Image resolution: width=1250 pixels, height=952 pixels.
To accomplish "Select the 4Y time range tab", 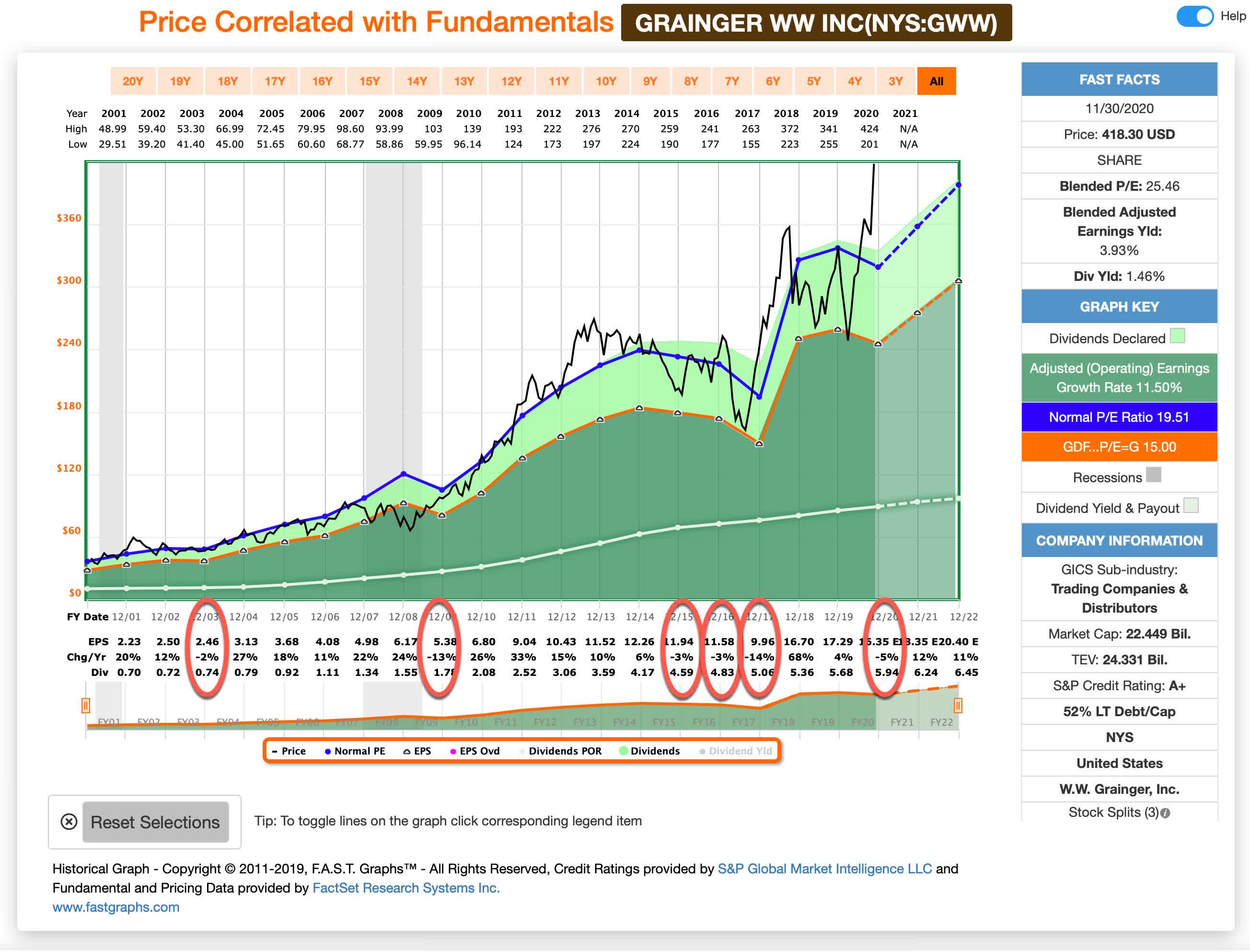I will (x=855, y=81).
